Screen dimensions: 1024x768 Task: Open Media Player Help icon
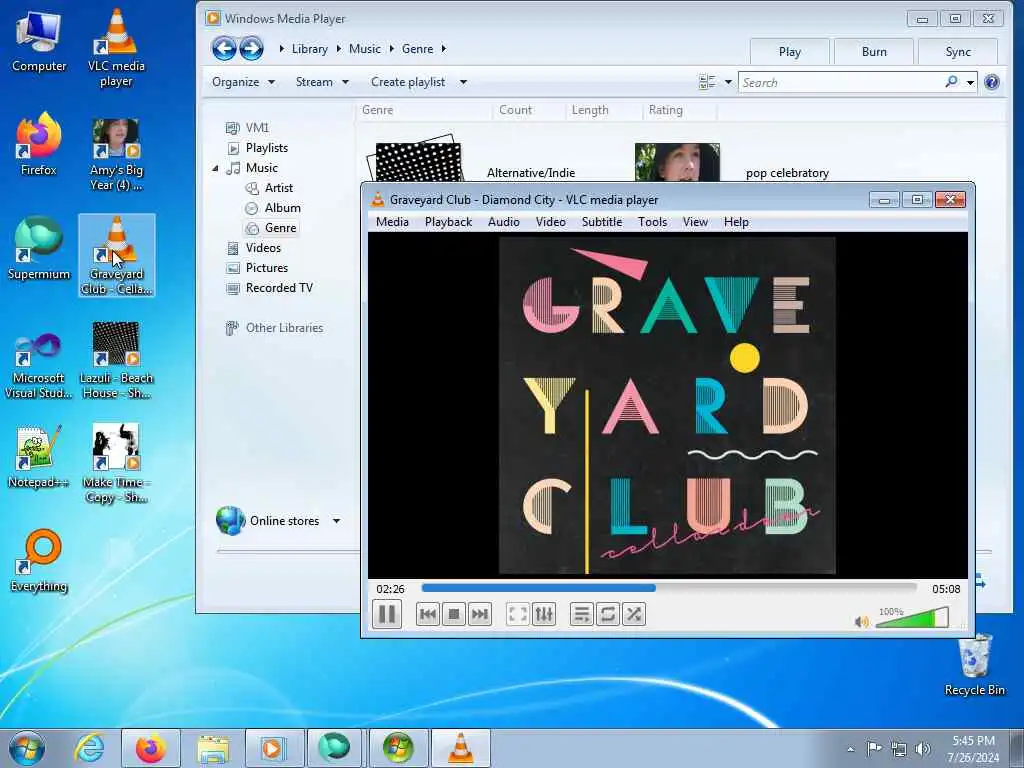tap(991, 82)
